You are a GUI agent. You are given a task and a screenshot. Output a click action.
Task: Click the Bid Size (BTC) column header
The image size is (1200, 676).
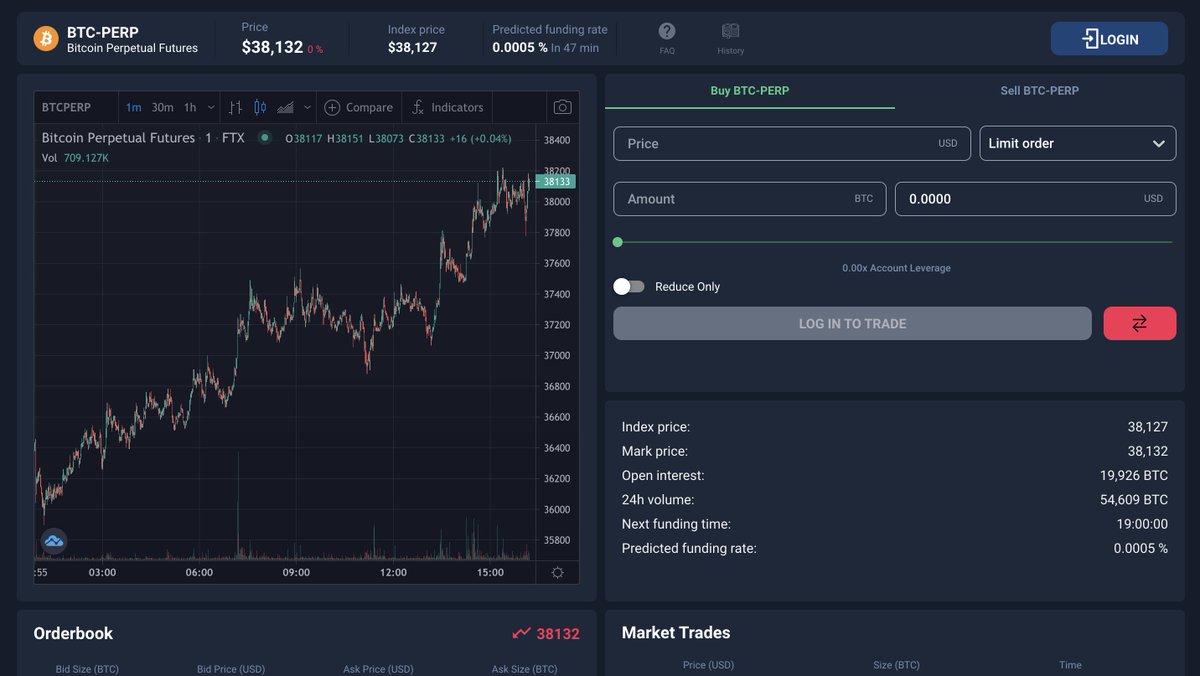(87, 669)
